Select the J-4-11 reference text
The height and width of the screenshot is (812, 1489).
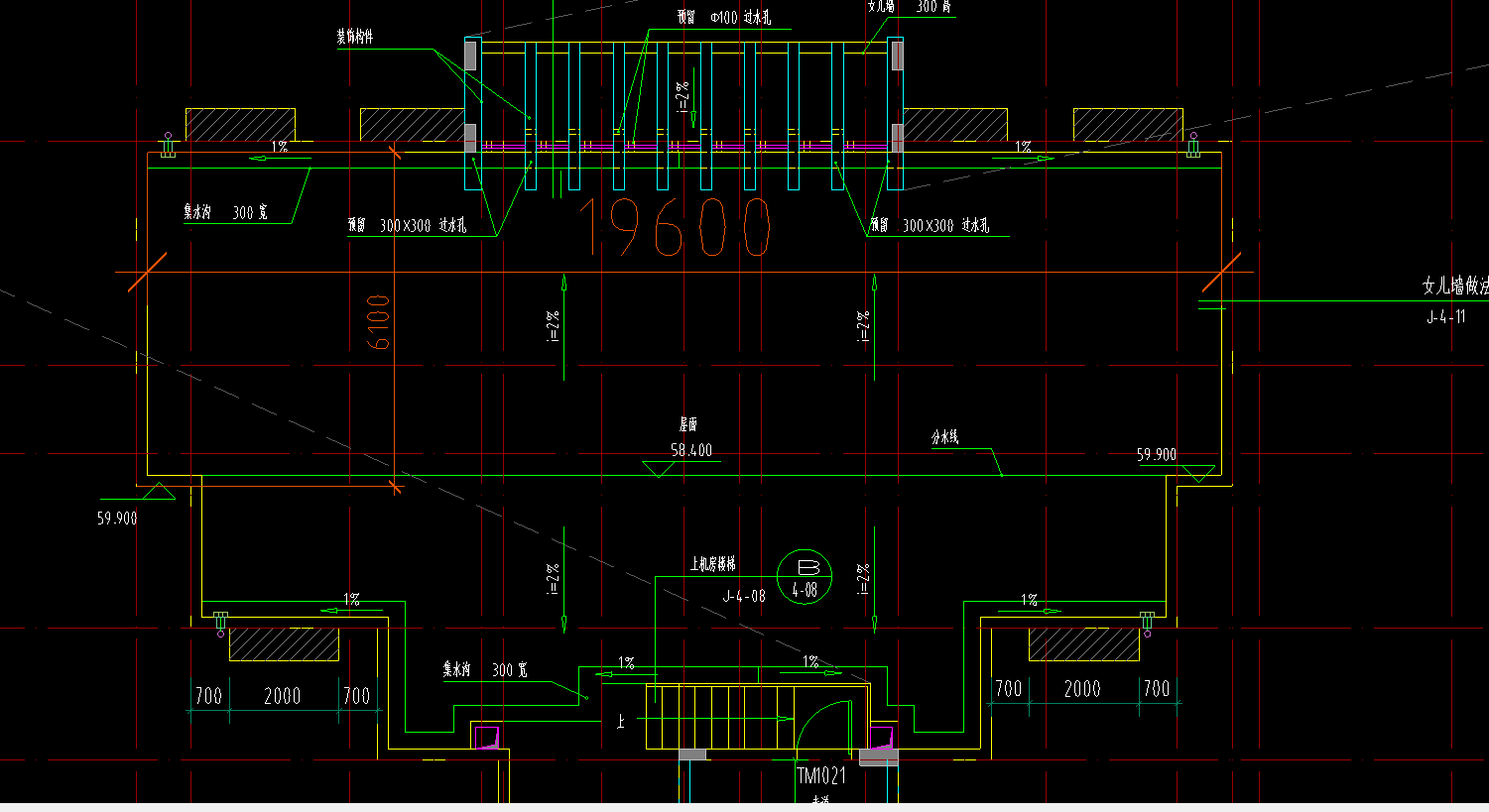click(1445, 317)
